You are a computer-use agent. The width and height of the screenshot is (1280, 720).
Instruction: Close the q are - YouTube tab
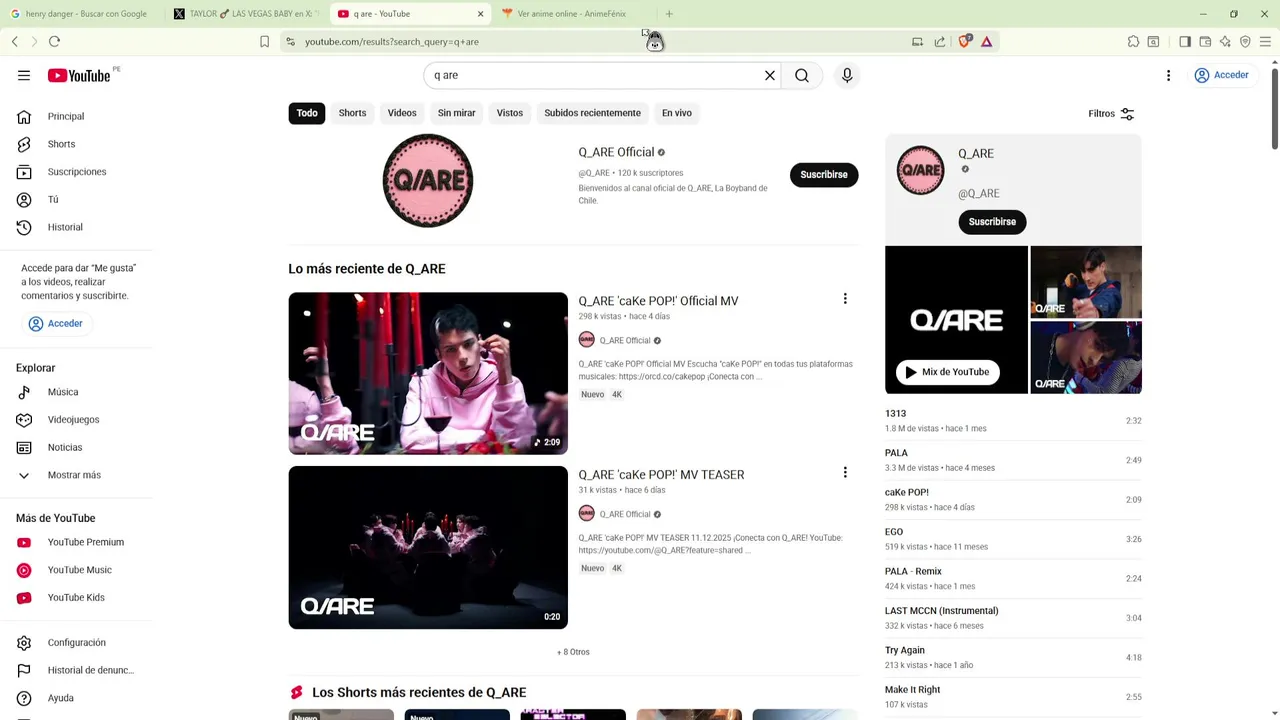coord(480,14)
